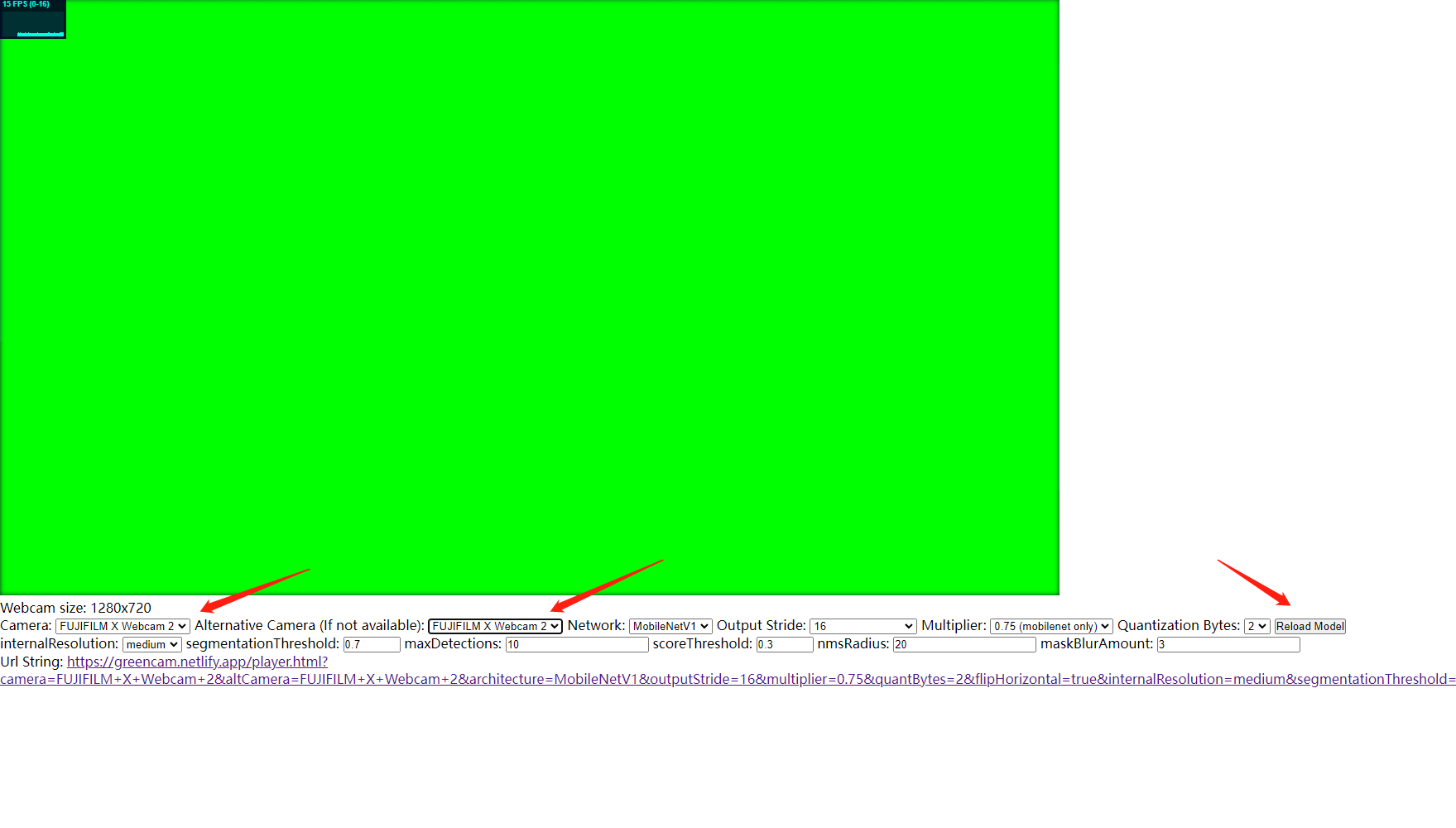Open the Quantization Bytes dropdown
The width and height of the screenshot is (1456, 828).
click(1257, 626)
